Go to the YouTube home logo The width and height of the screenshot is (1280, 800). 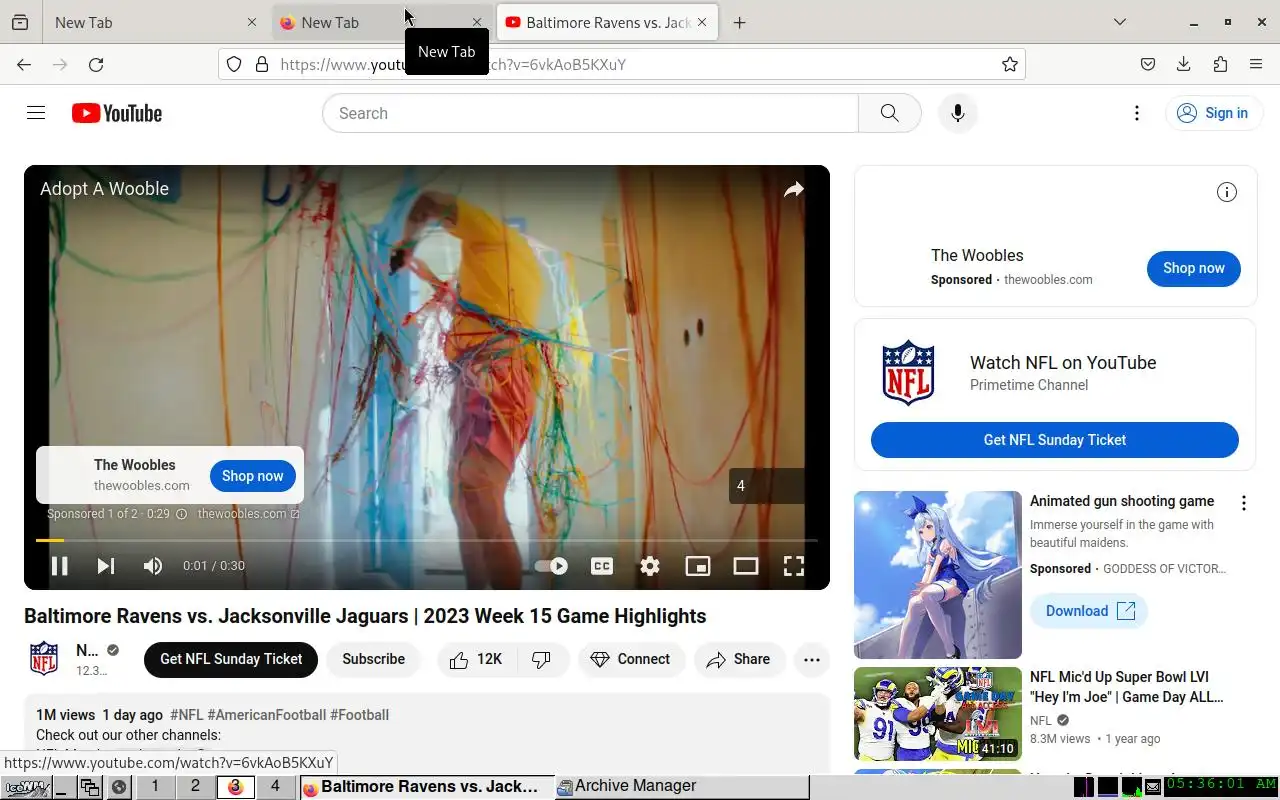point(117,113)
